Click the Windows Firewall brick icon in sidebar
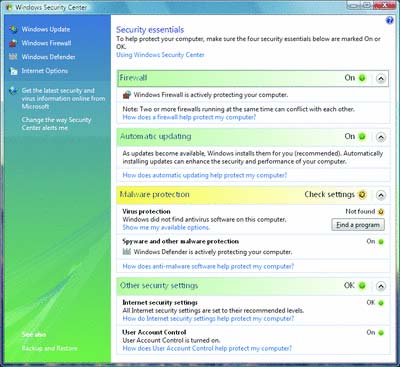 13,43
